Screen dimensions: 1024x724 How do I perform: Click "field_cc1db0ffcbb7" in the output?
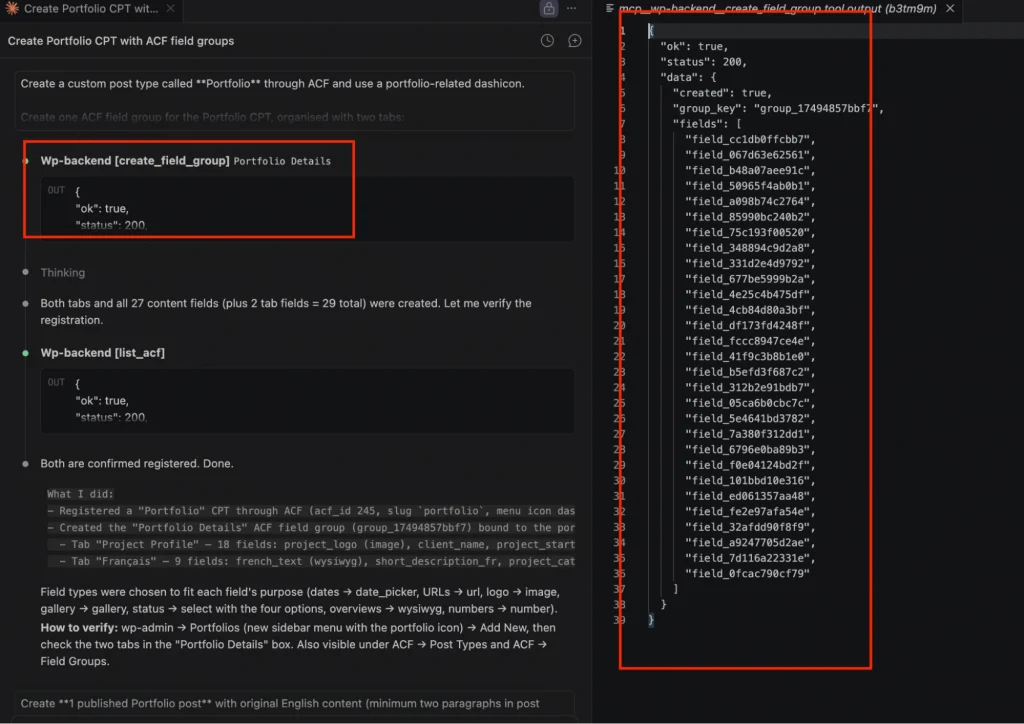[x=750, y=139]
